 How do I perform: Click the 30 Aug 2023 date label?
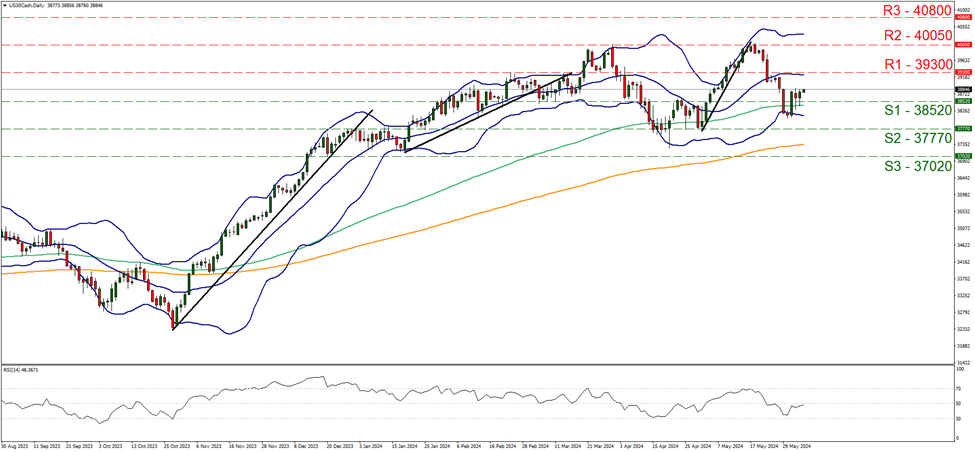click(14, 445)
